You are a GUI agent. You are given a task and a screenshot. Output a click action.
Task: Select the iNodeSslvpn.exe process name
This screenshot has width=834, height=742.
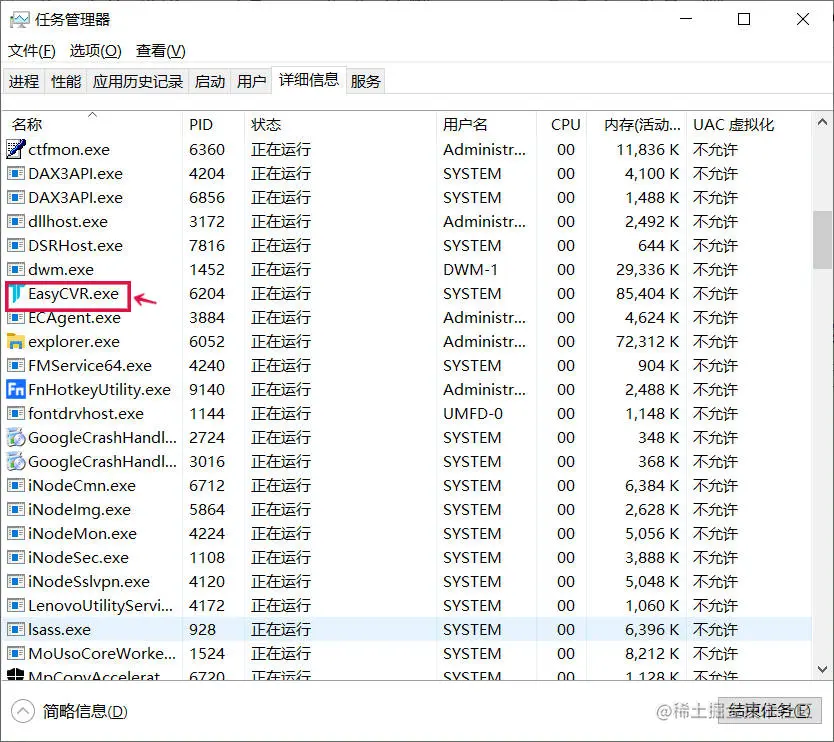89,581
